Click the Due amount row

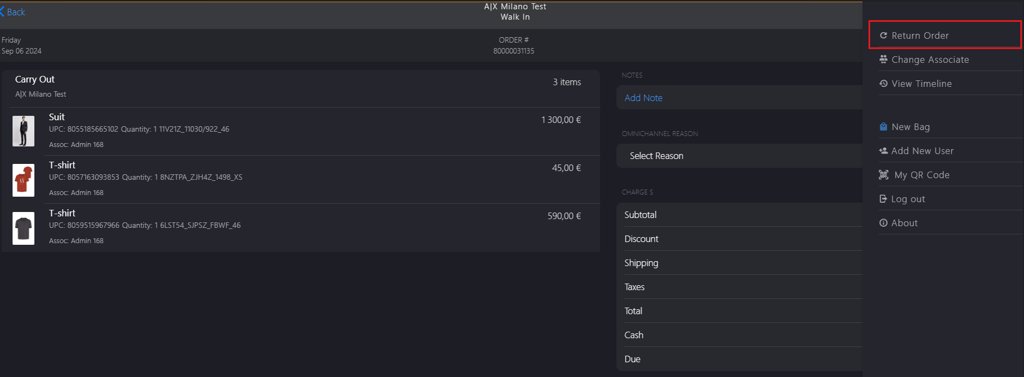pyautogui.click(x=739, y=359)
